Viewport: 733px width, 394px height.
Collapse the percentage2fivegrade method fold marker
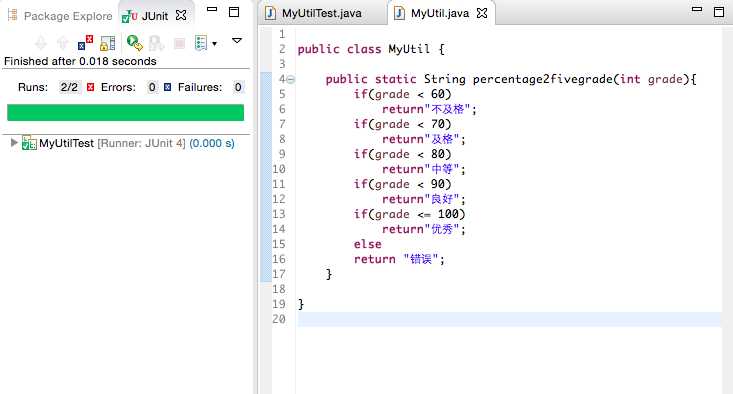coord(291,79)
